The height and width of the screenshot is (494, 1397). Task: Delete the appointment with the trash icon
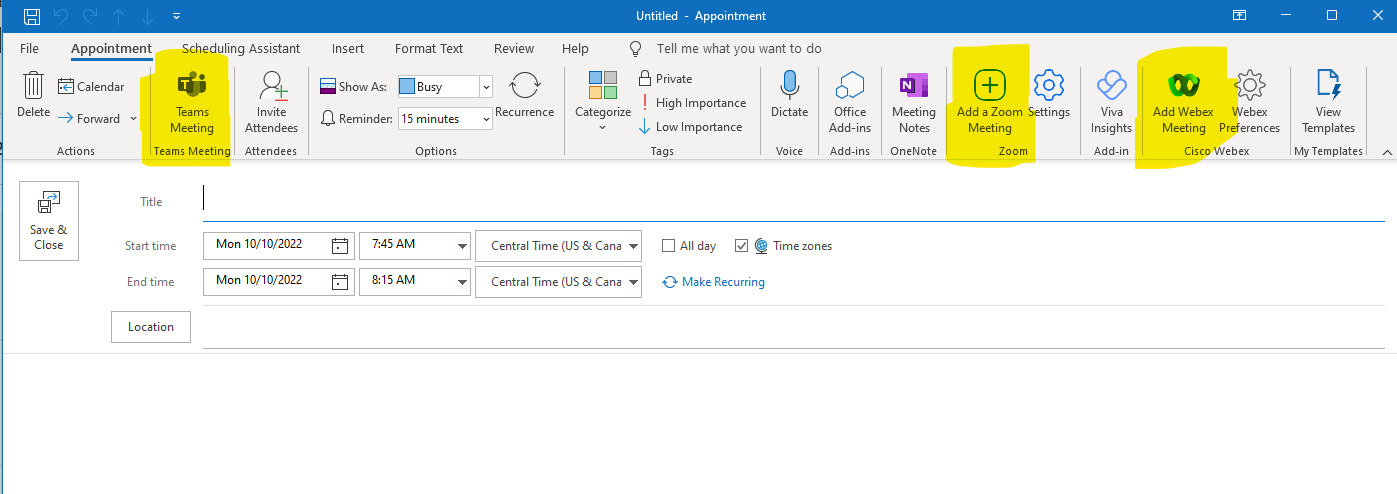pyautogui.click(x=33, y=97)
